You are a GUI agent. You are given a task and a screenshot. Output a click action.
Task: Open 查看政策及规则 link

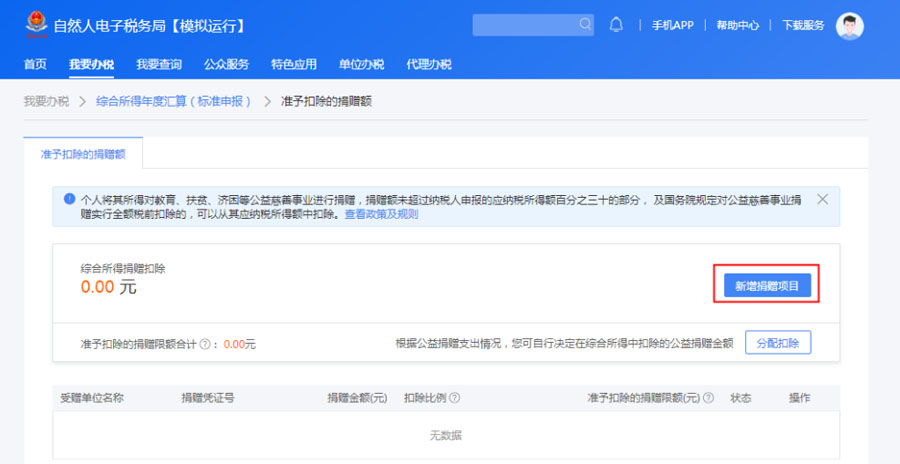pos(381,214)
